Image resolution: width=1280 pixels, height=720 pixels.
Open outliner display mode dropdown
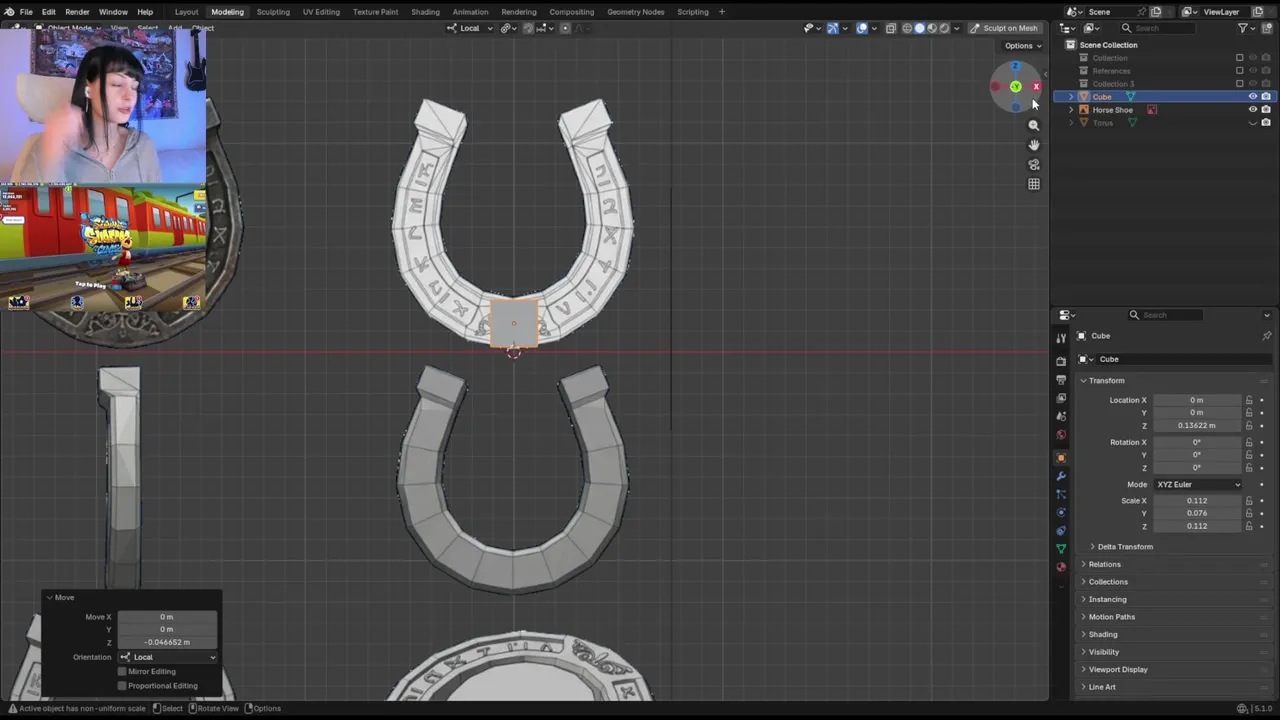point(1069,28)
